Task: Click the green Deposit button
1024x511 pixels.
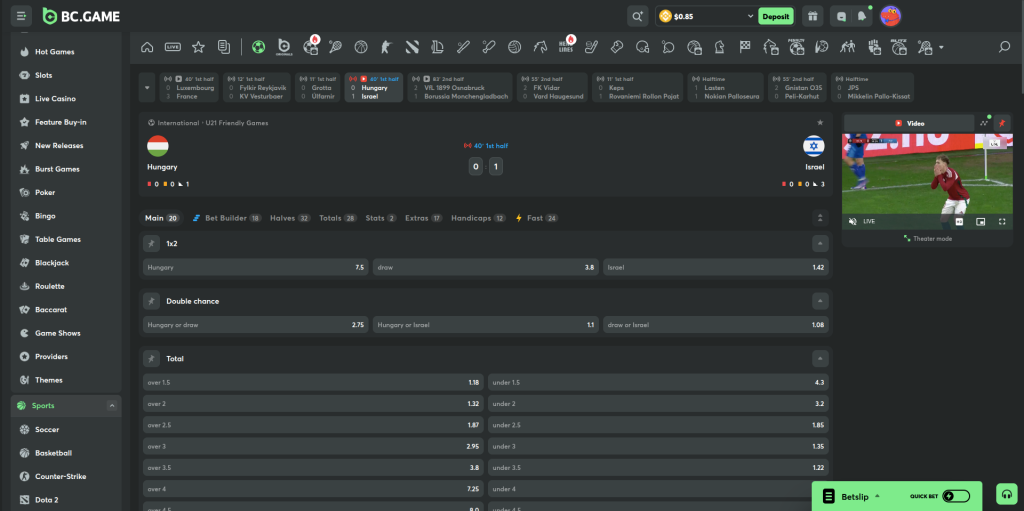Action: coord(775,16)
